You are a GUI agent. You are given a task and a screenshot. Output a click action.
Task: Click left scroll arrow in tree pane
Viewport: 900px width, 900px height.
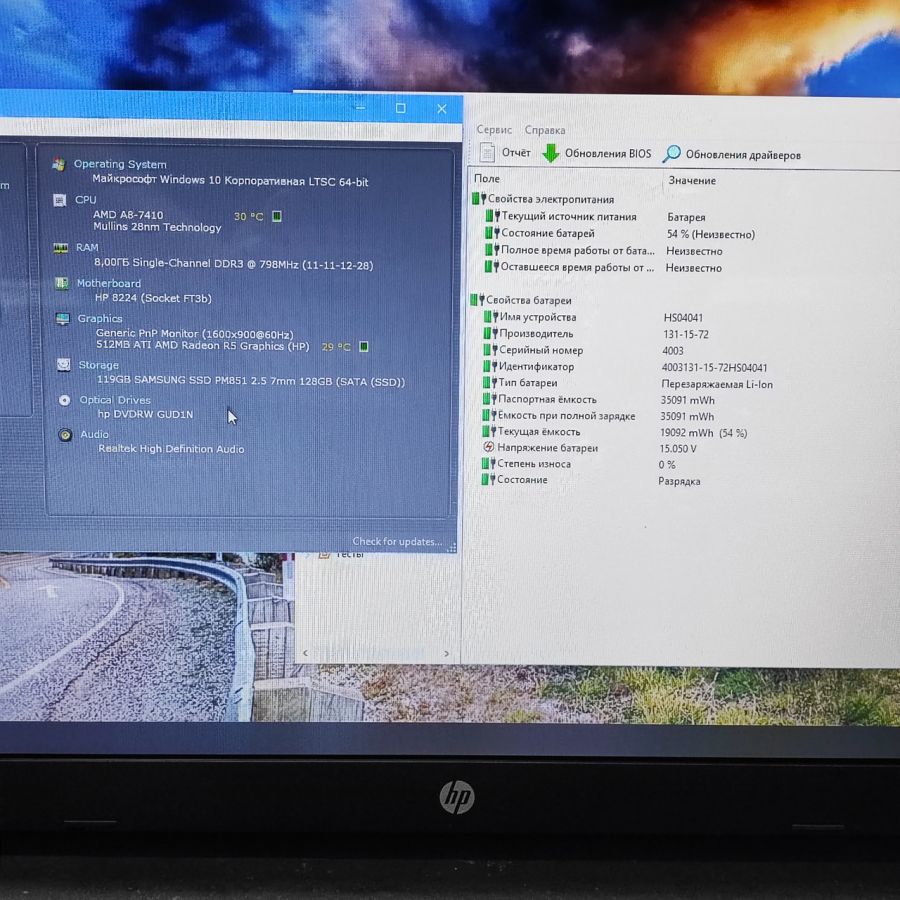click(305, 653)
